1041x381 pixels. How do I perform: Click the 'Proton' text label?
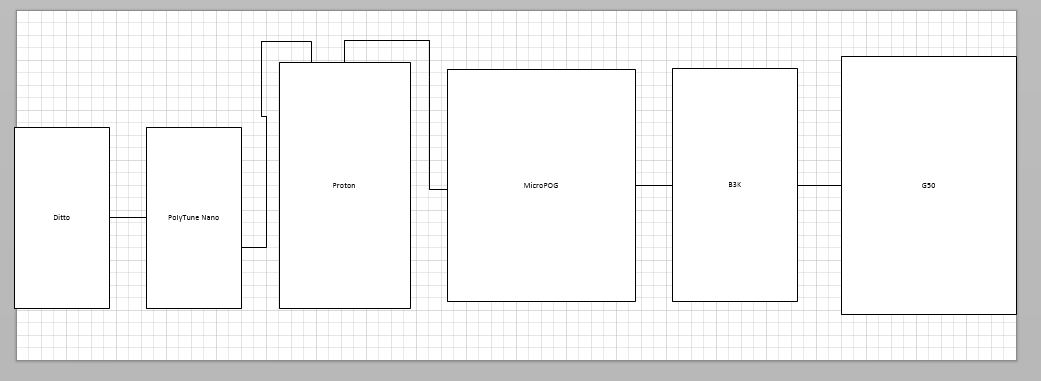point(344,185)
